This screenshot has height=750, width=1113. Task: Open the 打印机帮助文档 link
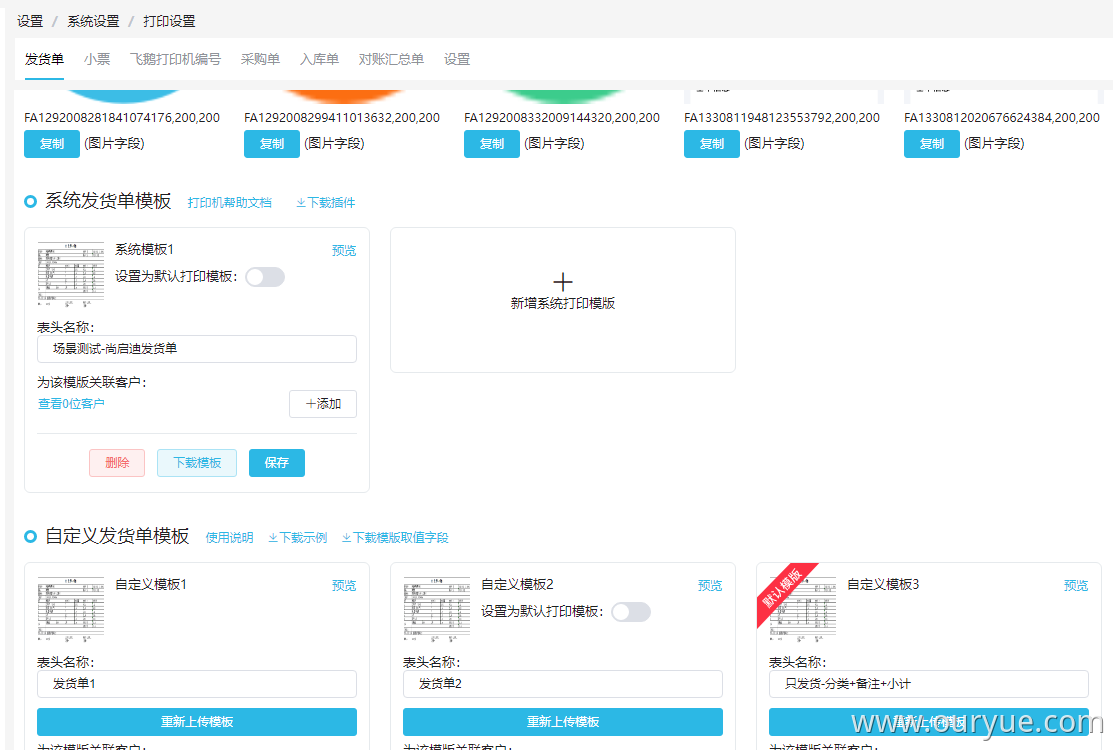pyautogui.click(x=229, y=203)
